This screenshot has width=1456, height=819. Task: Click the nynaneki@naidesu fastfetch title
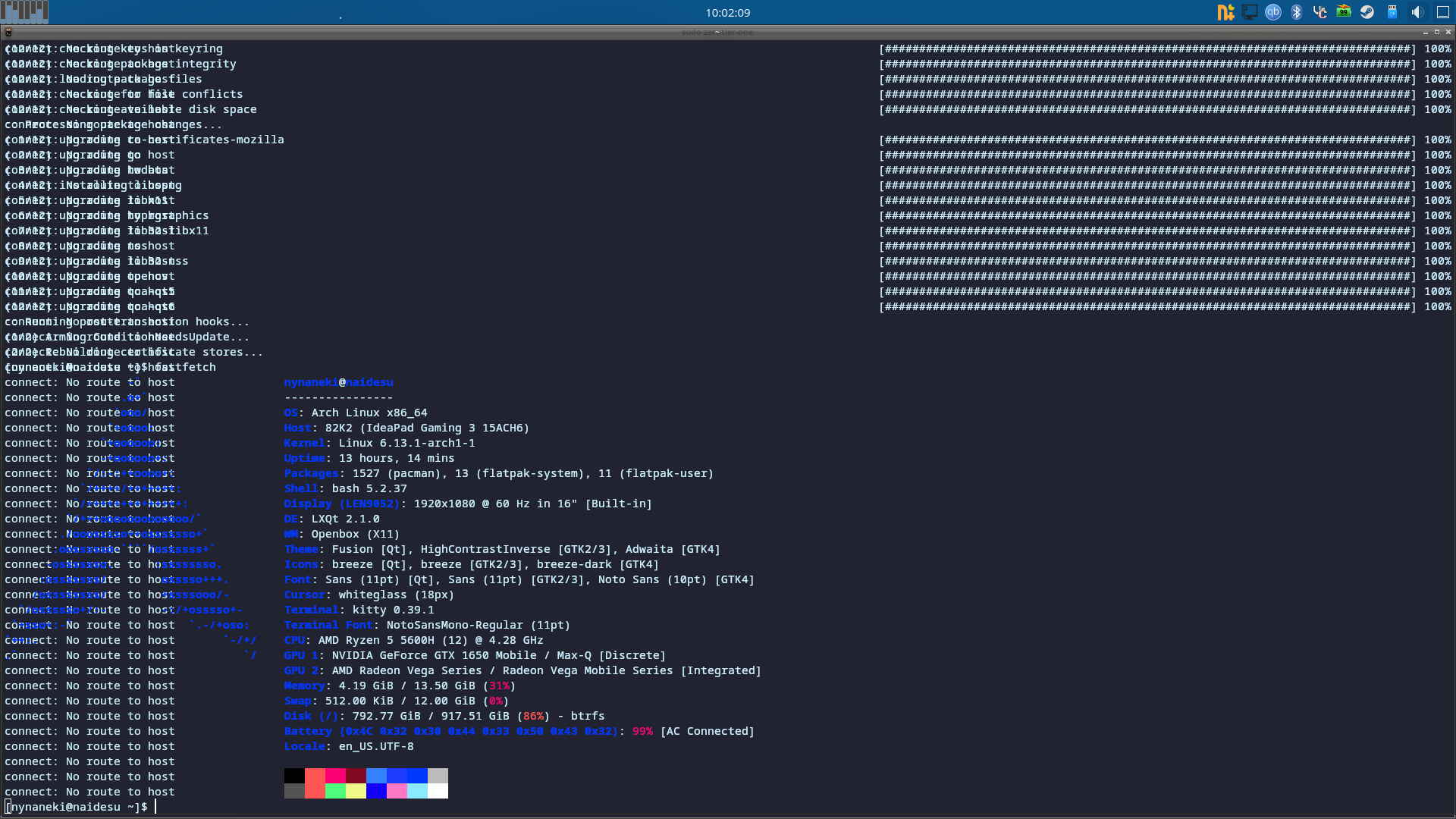338,382
